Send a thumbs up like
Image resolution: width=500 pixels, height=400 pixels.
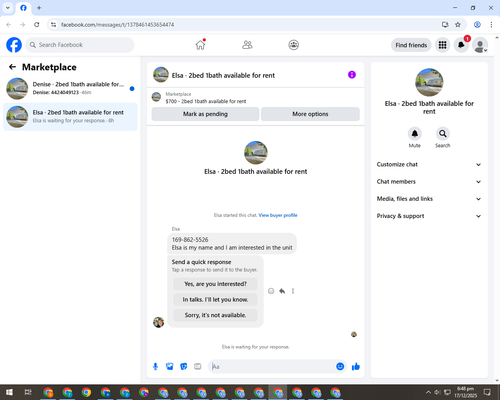pyautogui.click(x=356, y=367)
